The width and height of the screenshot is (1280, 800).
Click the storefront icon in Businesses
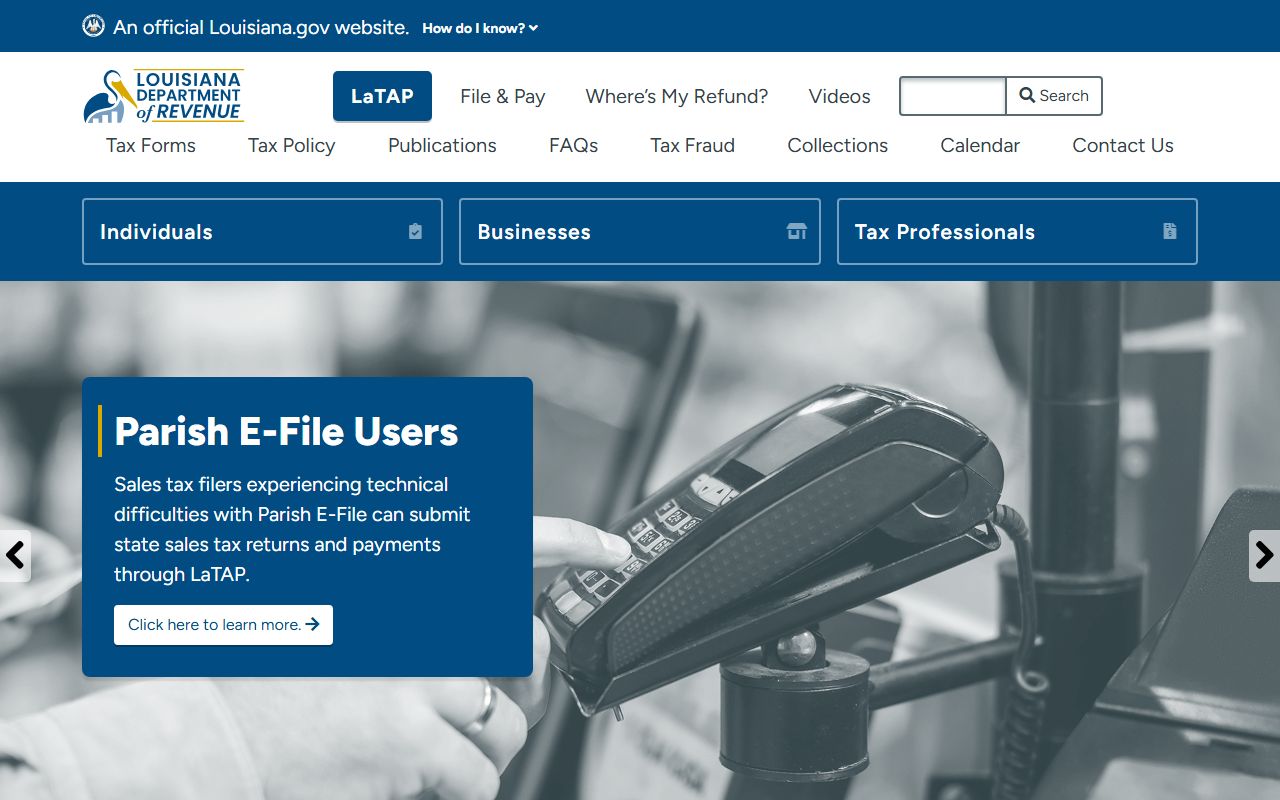tap(796, 231)
